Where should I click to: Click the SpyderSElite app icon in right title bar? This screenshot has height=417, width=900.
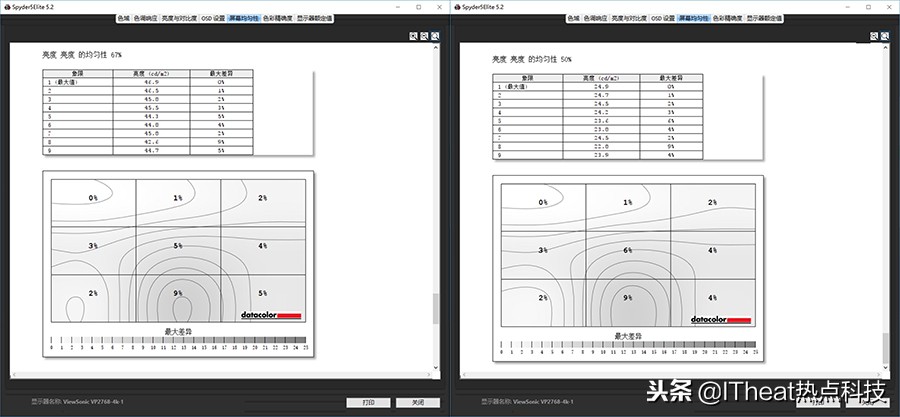pyautogui.click(x=457, y=7)
